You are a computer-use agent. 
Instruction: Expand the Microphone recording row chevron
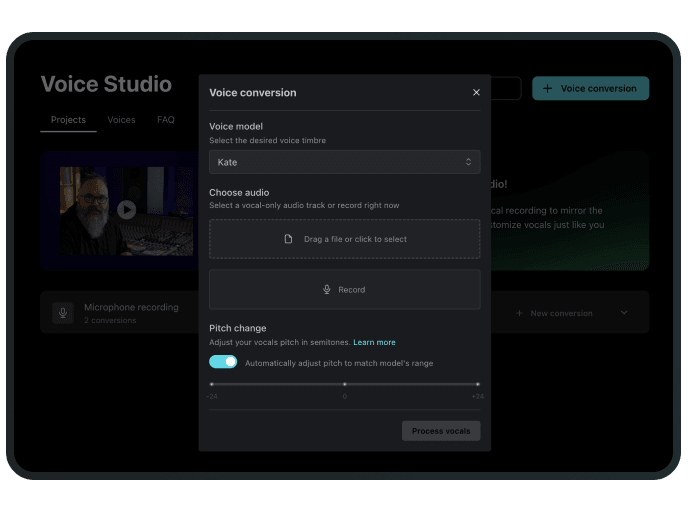[624, 313]
